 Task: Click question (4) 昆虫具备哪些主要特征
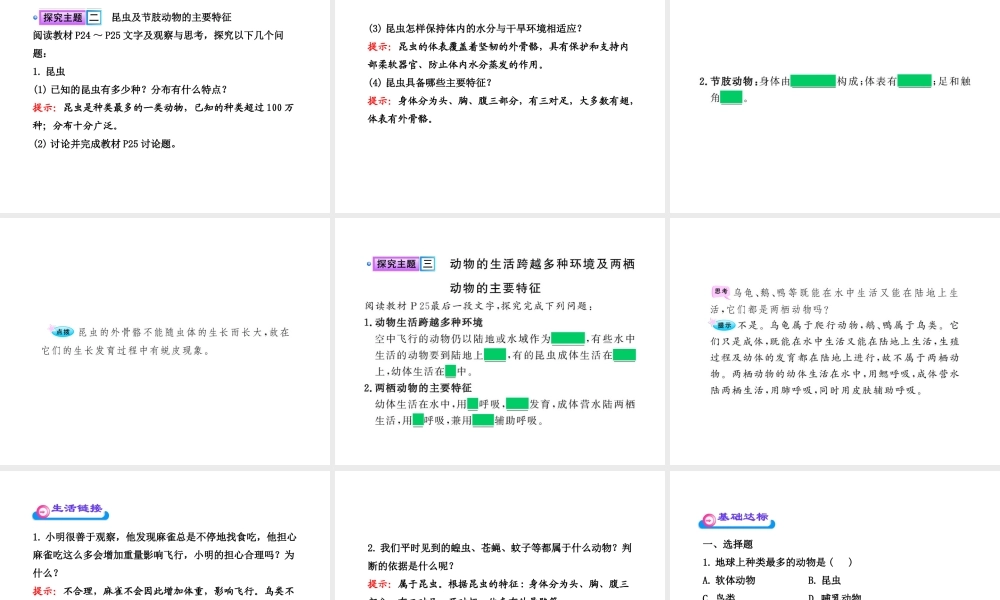pyautogui.click(x=430, y=82)
